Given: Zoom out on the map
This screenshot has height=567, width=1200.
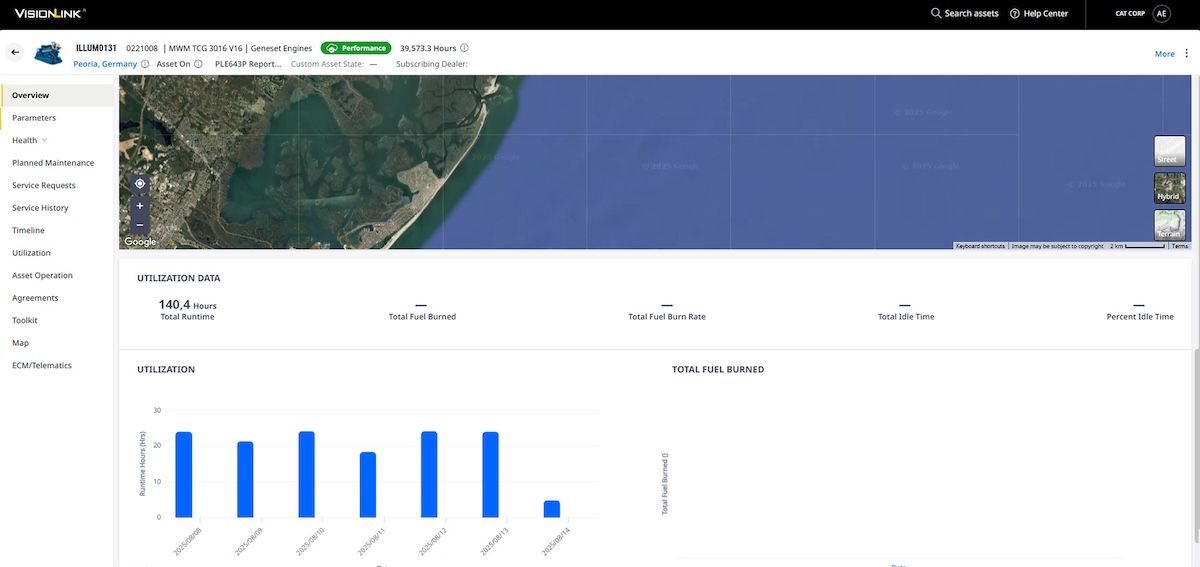Looking at the screenshot, I should (140, 225).
